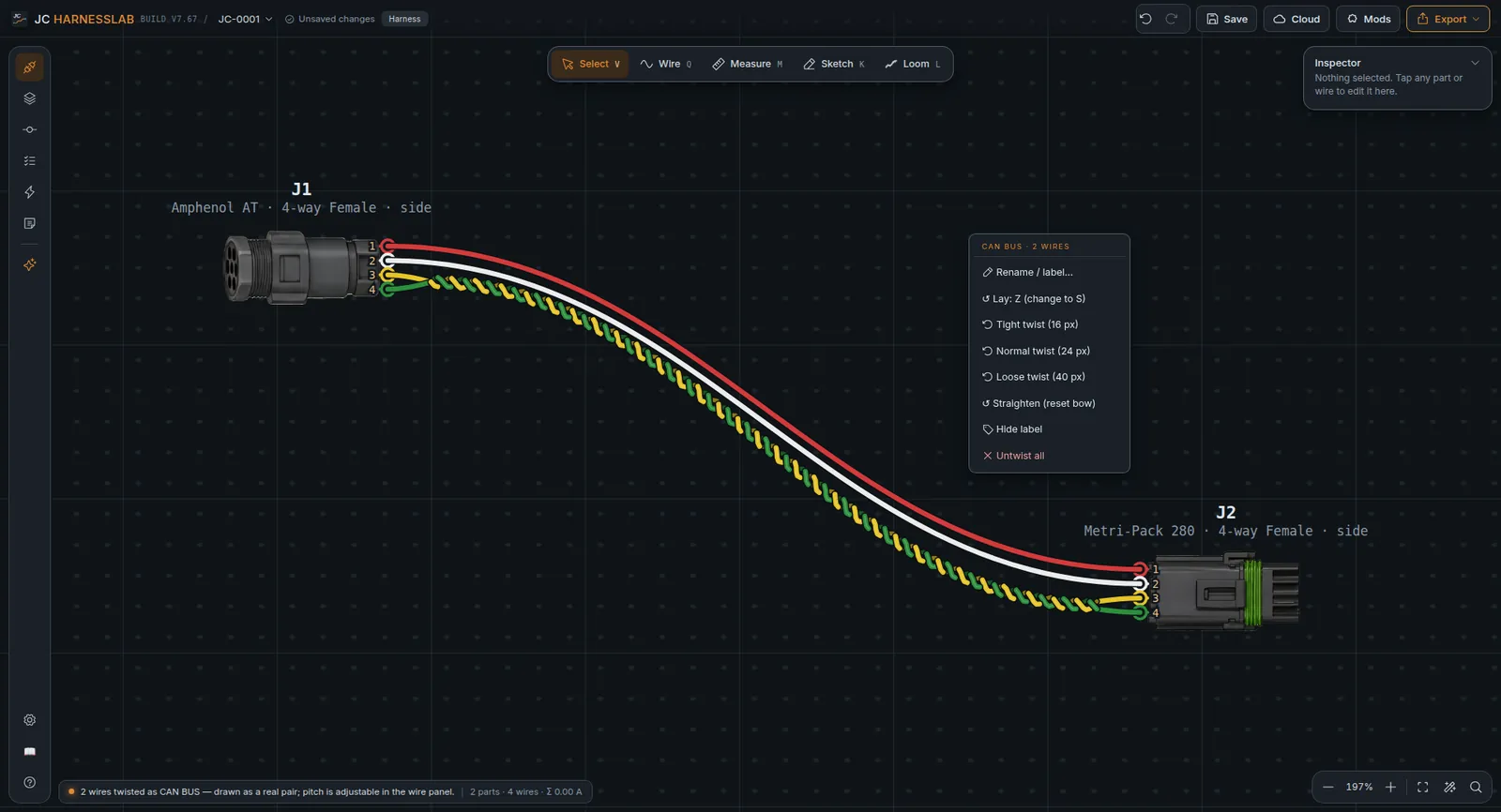Click the node-on-line splice icon in sidebar
Image resolution: width=1501 pixels, height=812 pixels.
click(30, 129)
